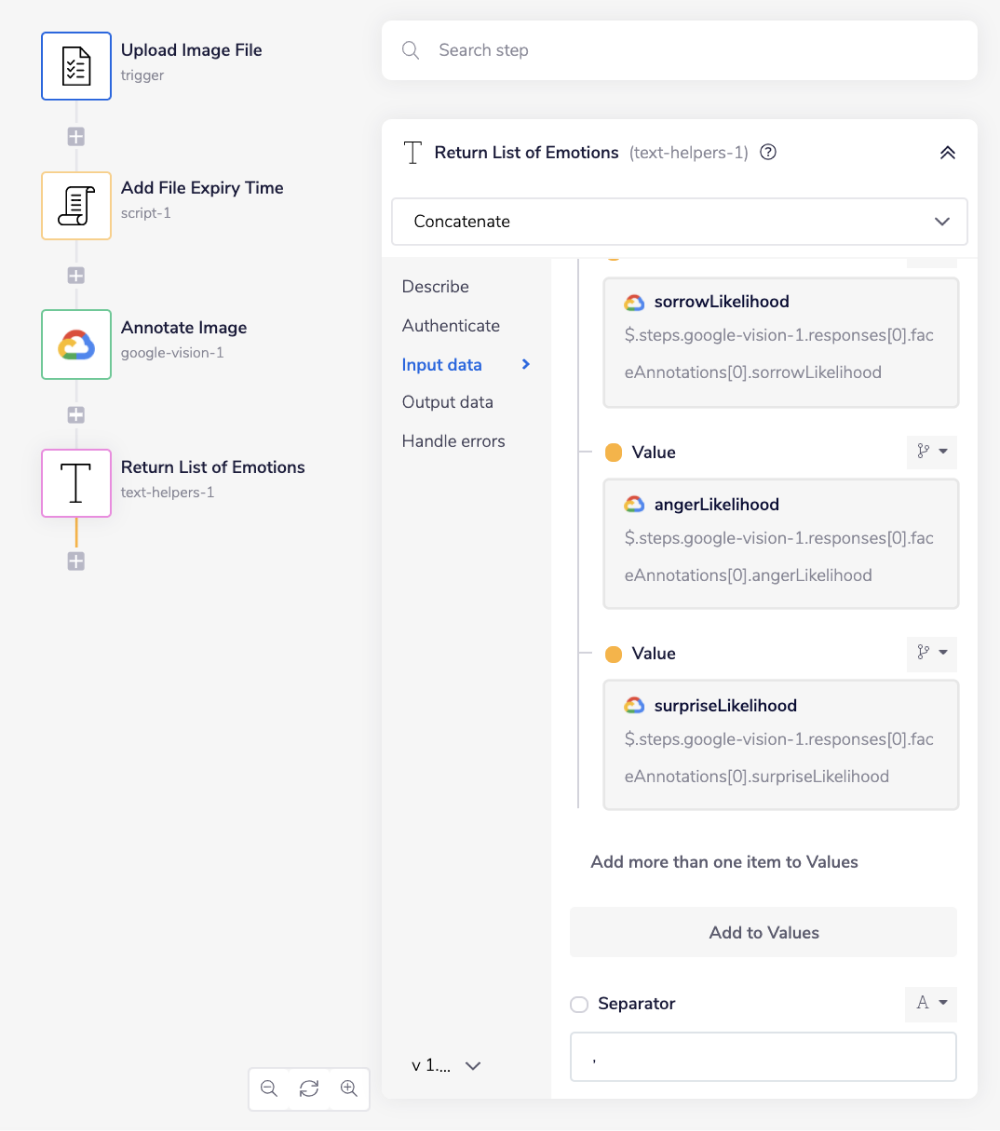Click inside the Separator text field
Viewport: 1000px width, 1131px height.
click(763, 1057)
